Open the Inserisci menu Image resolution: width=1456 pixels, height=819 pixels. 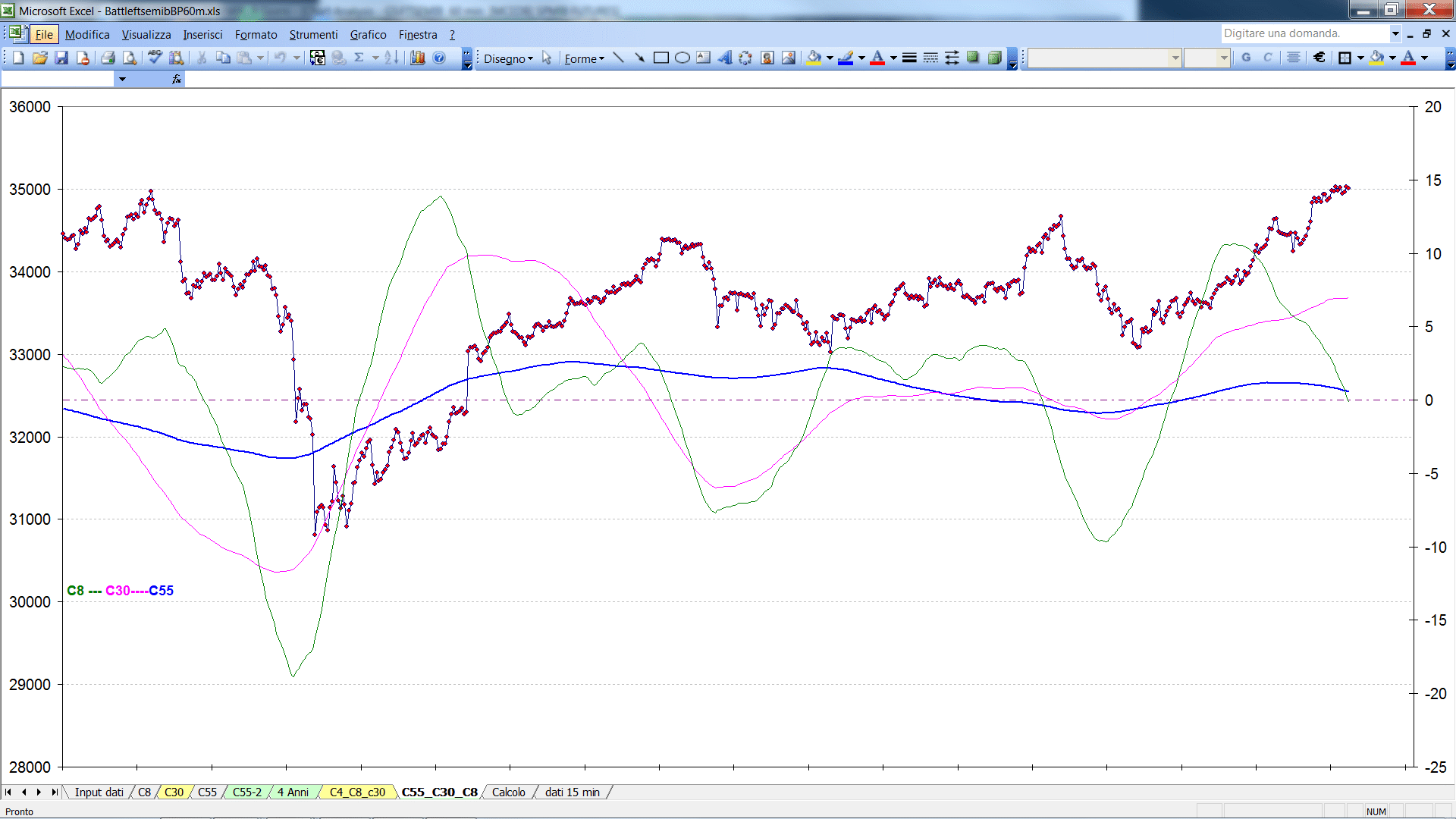(202, 35)
